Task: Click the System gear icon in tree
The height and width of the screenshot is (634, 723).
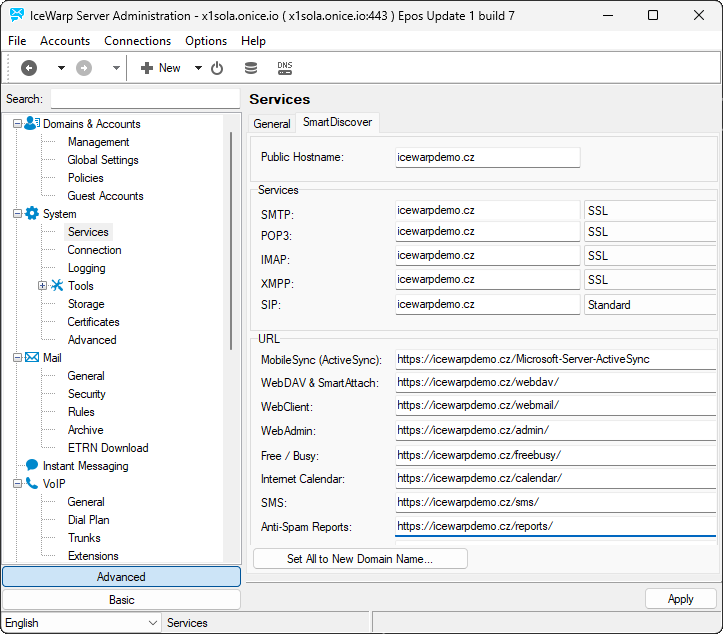Action: [32, 213]
